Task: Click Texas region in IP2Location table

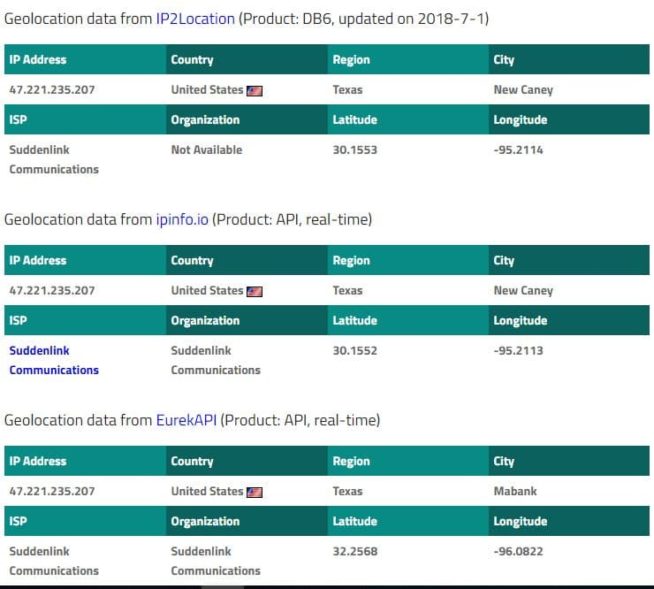Action: point(347,90)
